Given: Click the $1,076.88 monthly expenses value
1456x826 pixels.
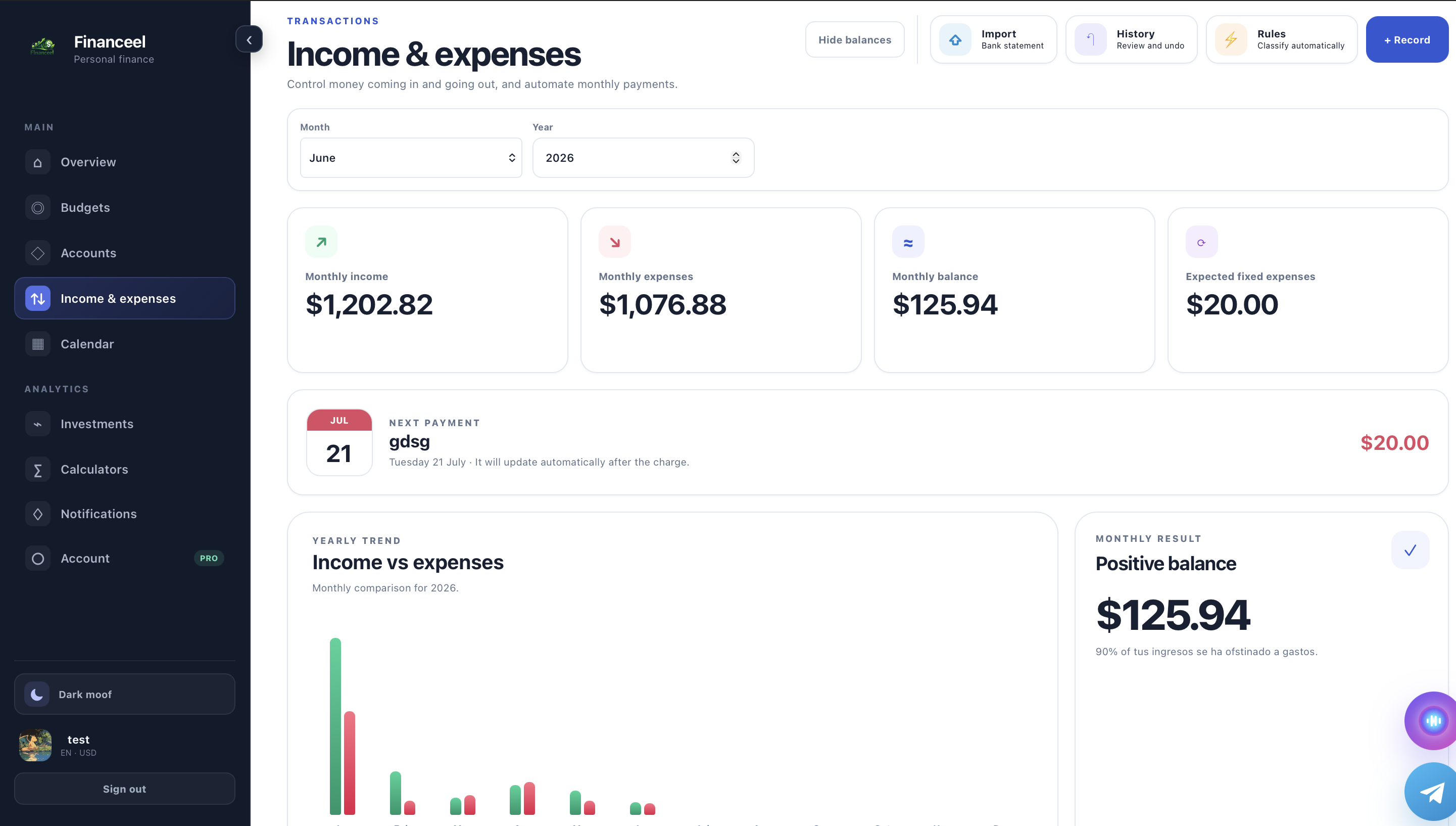Looking at the screenshot, I should (663, 305).
